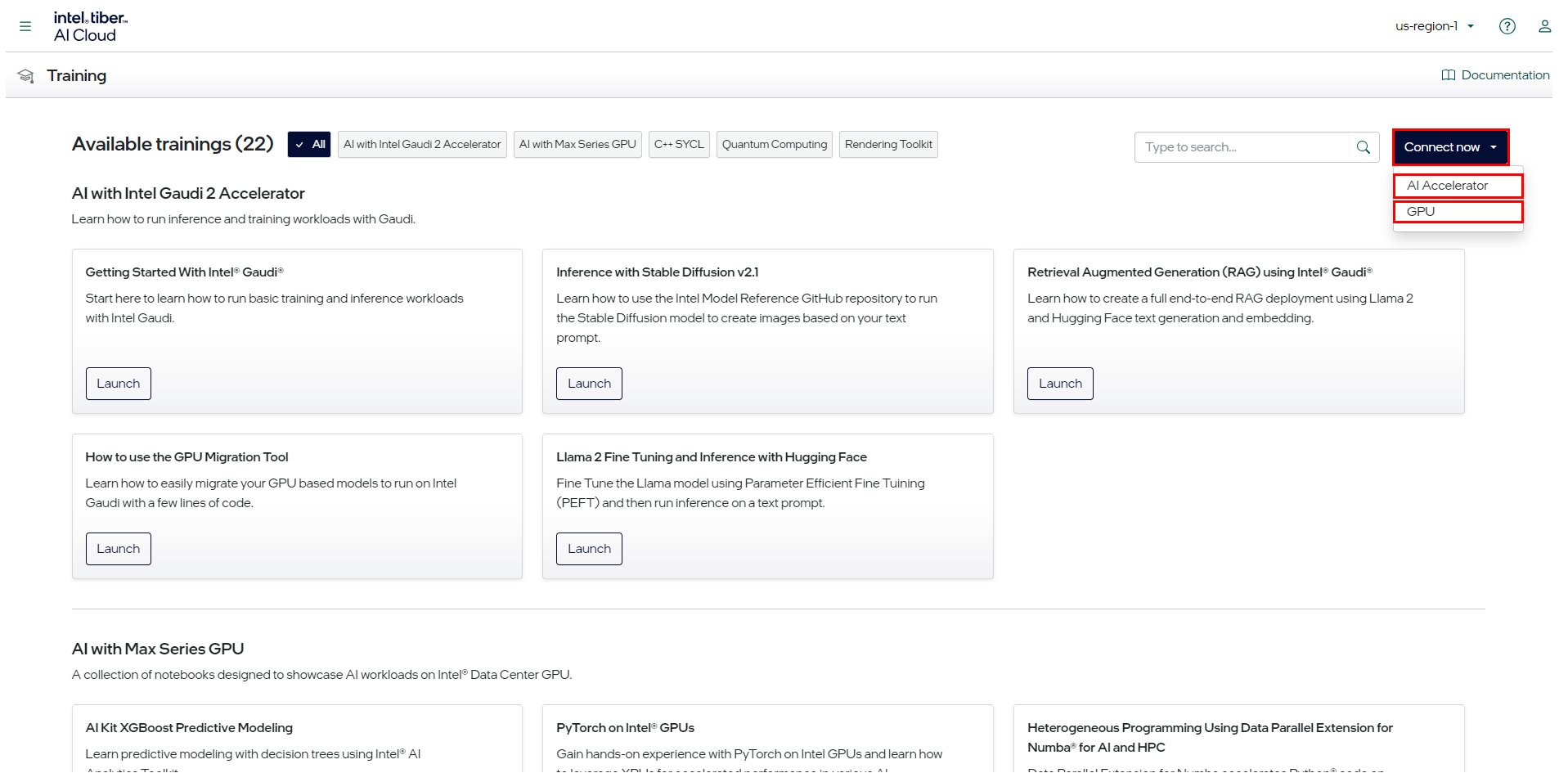Filter by AI with Intel Gaudi 2 Accelerator
The image size is (1568, 773).
click(422, 145)
